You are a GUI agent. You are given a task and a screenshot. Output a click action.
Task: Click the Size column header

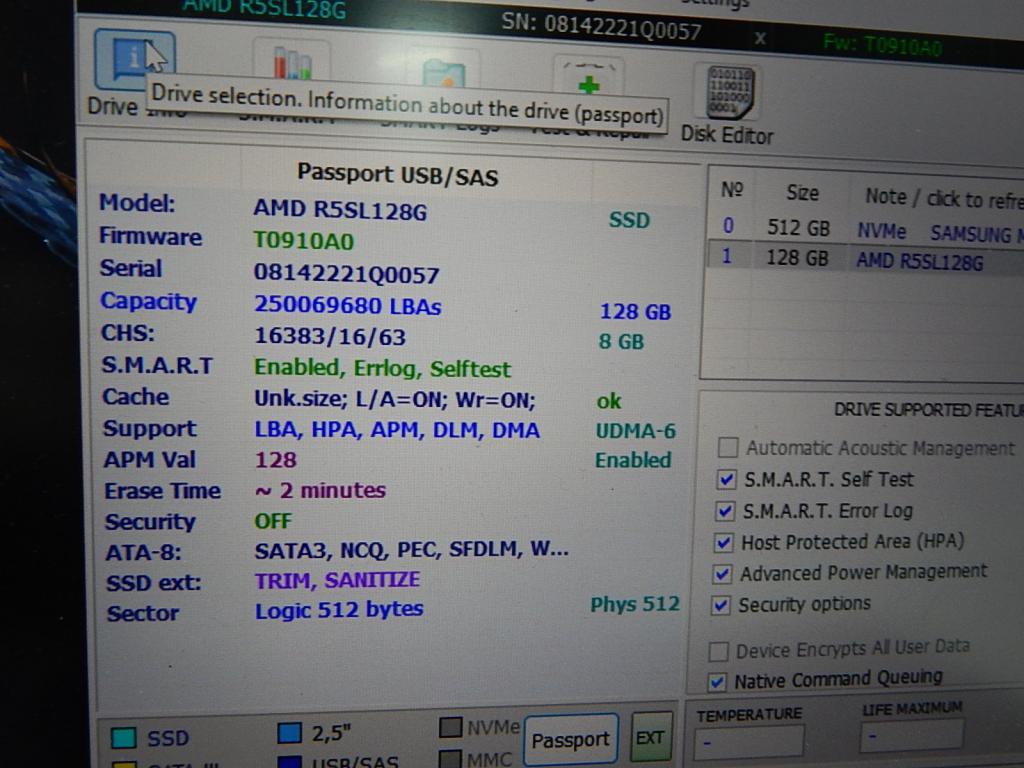point(802,193)
